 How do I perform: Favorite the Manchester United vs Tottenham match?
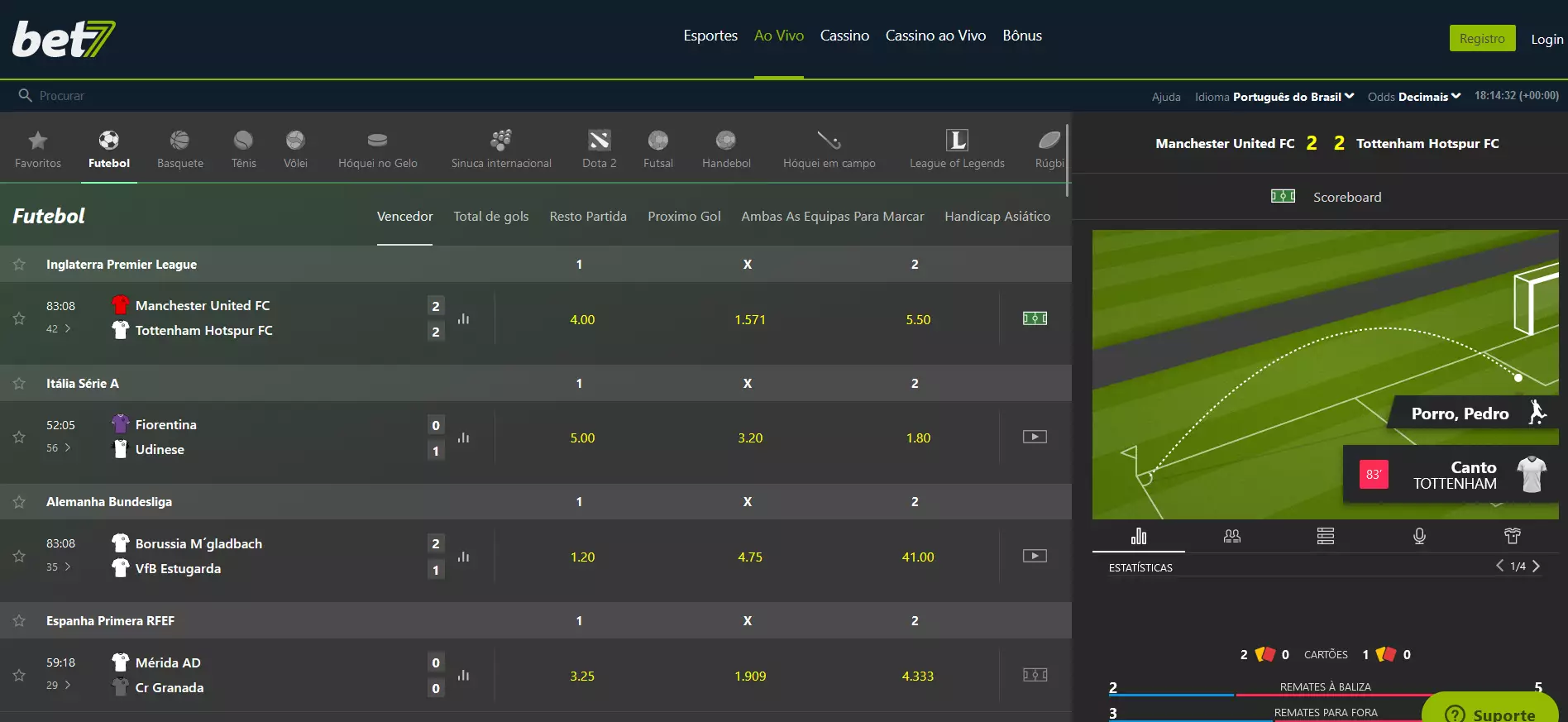point(19,318)
